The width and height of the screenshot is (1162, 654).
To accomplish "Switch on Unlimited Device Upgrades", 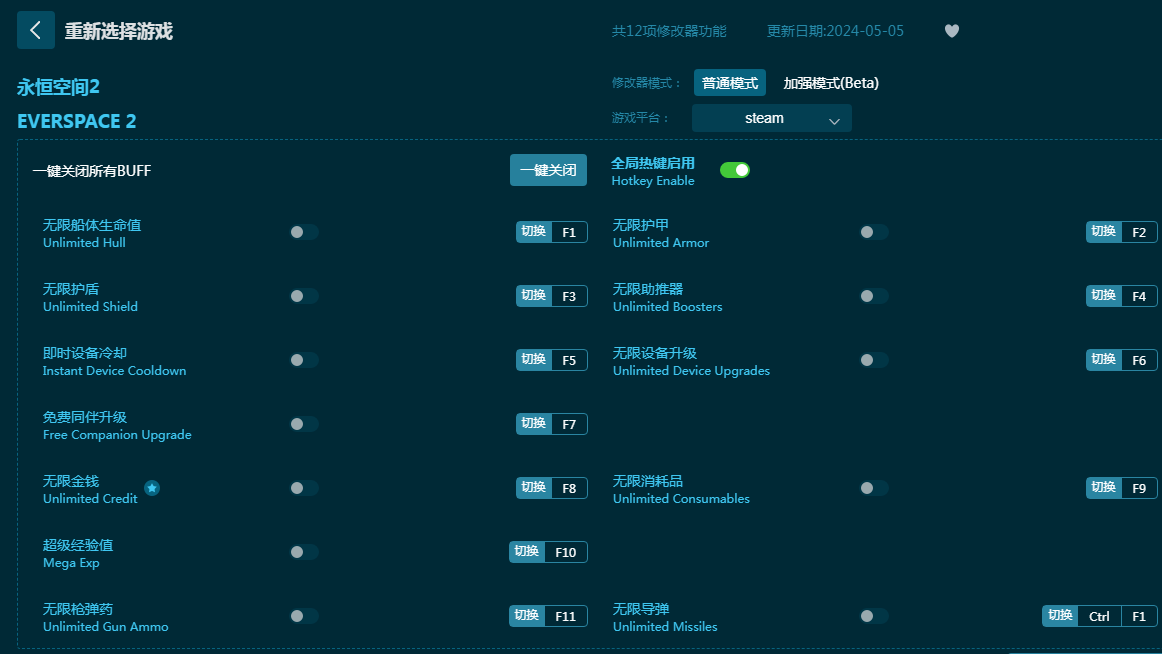I will 874,360.
